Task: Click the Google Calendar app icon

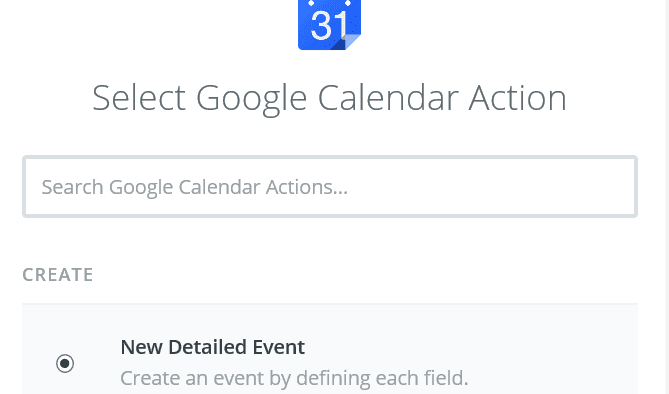Action: 329,25
